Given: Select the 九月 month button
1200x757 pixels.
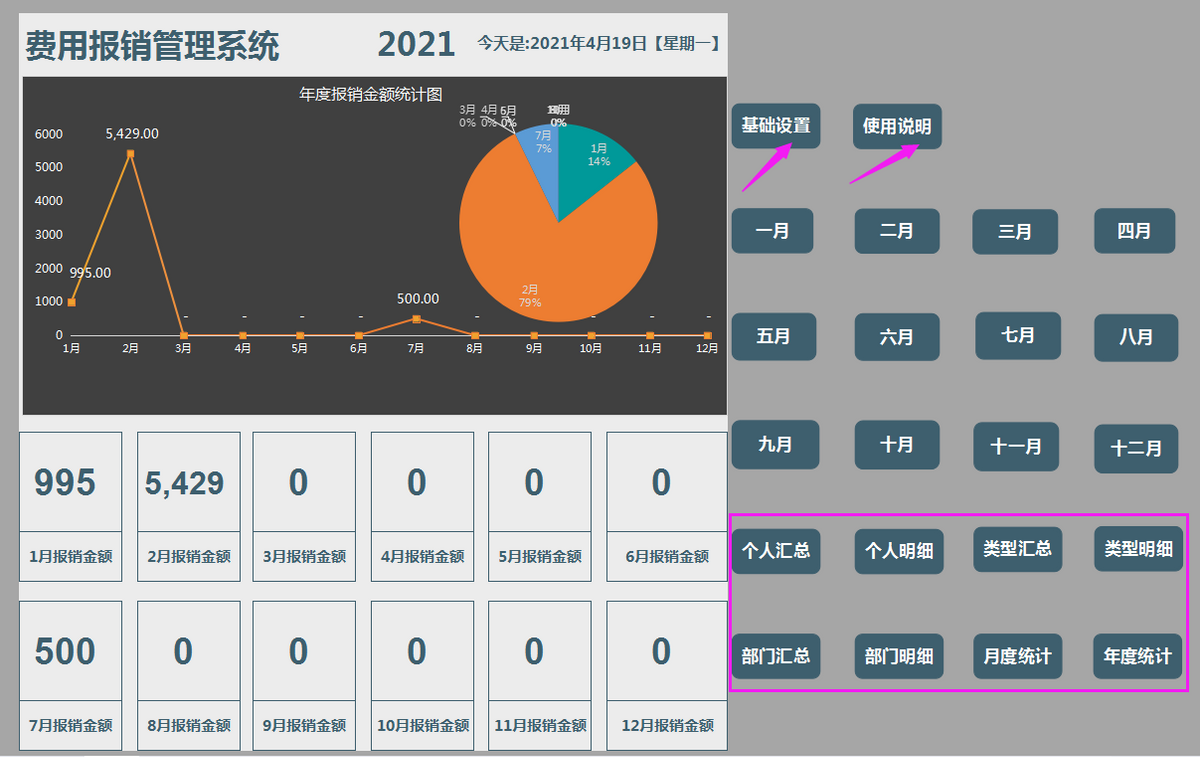Looking at the screenshot, I should pos(775,445).
